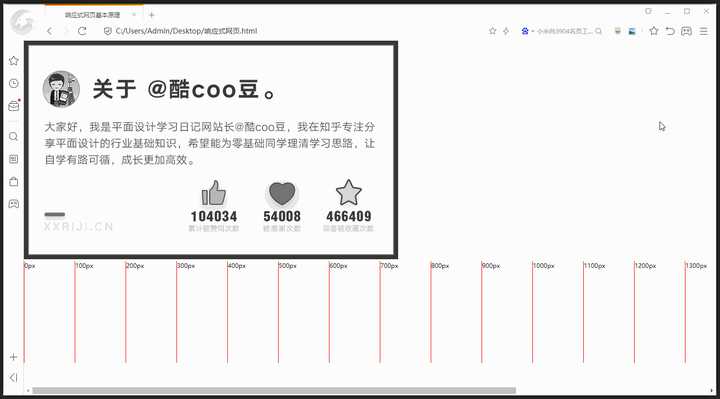The width and height of the screenshot is (720, 399).
Task: Go back to the previous page
Action: (50, 31)
